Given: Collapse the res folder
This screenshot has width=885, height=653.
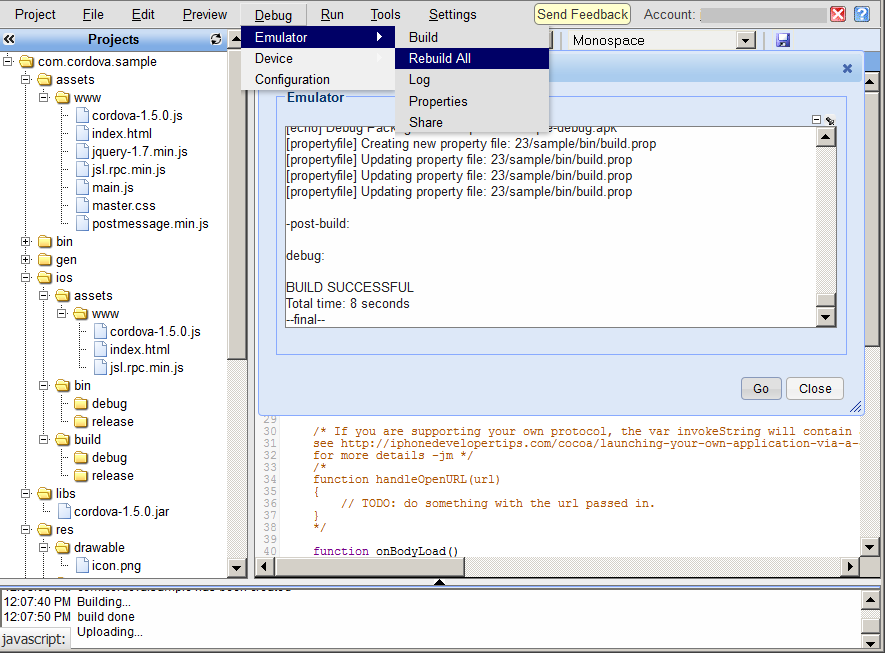Looking at the screenshot, I should pyautogui.click(x=26, y=530).
